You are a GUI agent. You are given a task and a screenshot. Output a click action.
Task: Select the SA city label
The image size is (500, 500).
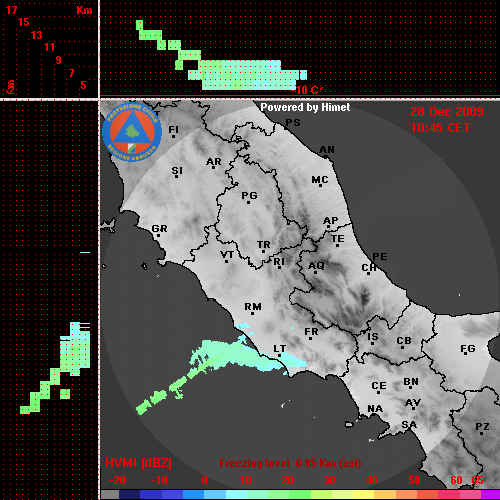tap(409, 424)
